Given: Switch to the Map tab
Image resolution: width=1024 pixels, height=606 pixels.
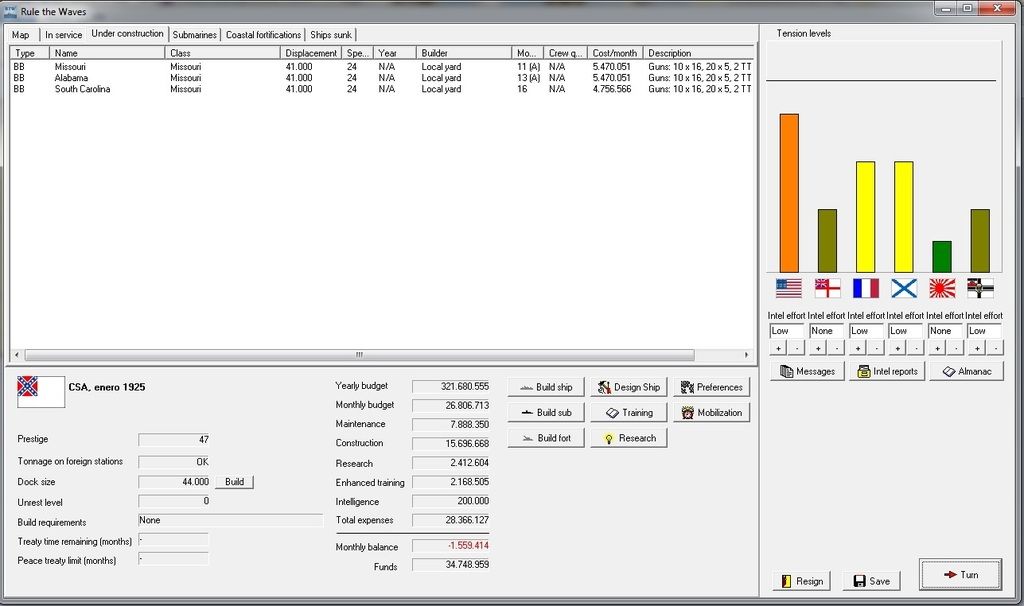Looking at the screenshot, I should (21, 35).
